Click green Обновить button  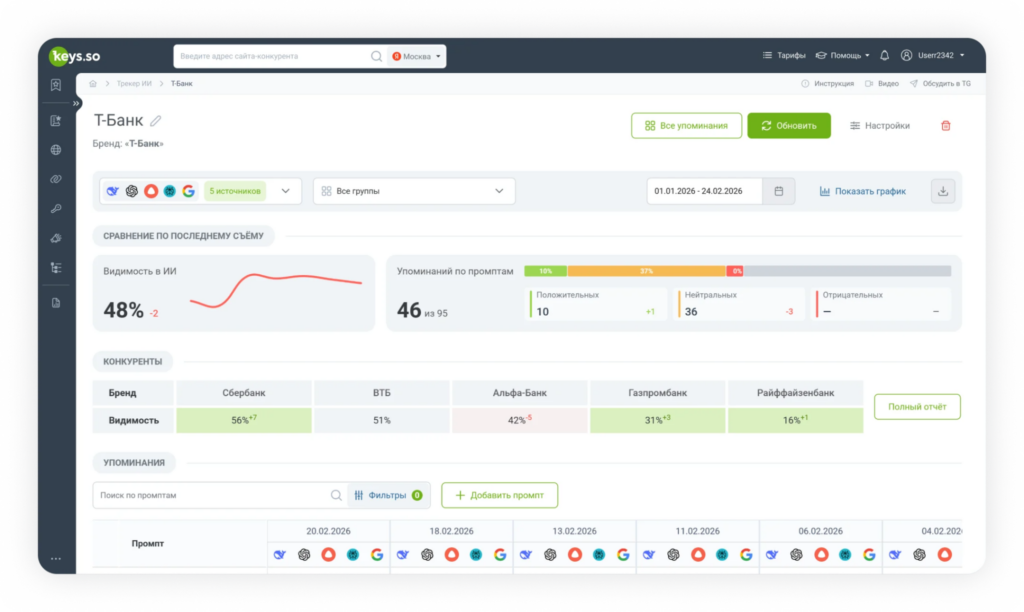click(789, 125)
